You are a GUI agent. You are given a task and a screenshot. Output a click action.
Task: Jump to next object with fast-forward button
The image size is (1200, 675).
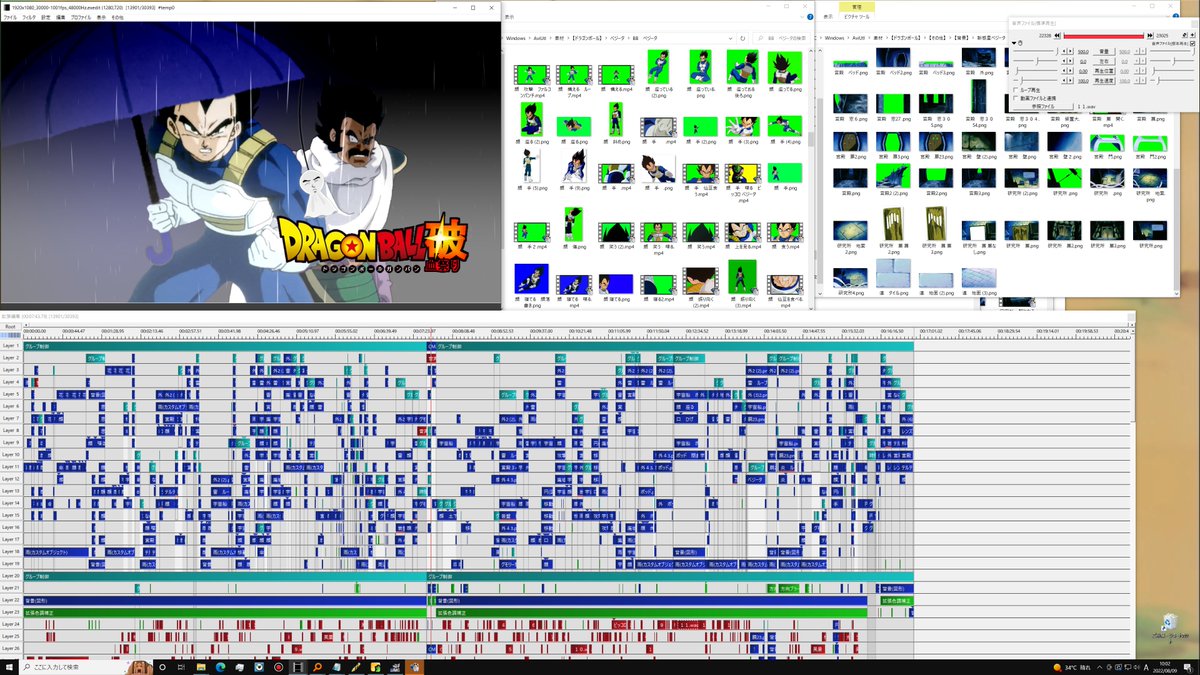click(1150, 36)
